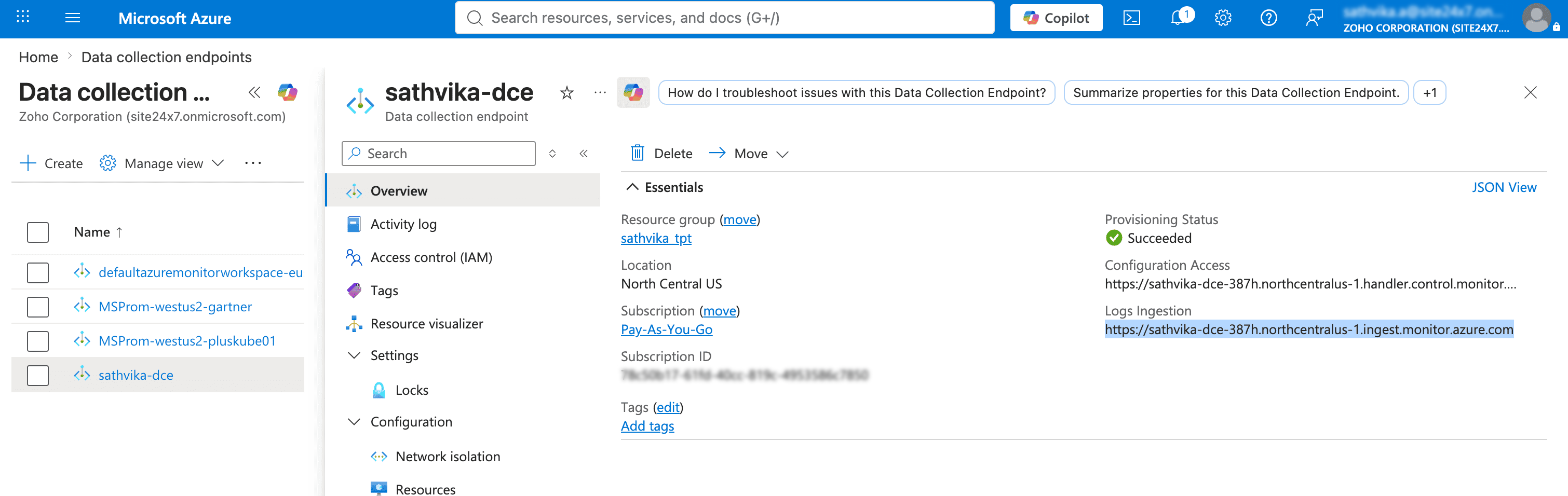Collapse the Data collection list pane
1568x496 pixels.
[254, 92]
